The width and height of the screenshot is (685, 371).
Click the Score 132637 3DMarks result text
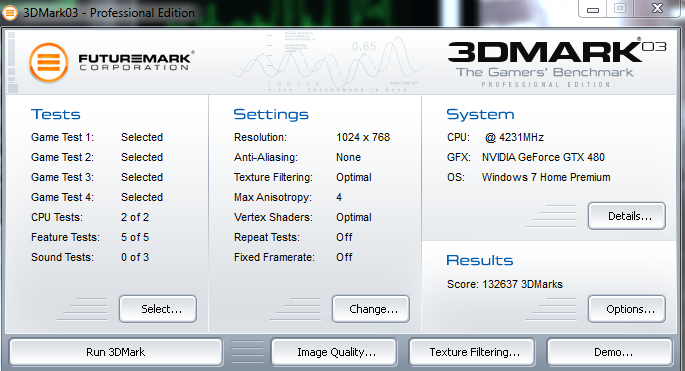click(x=505, y=284)
